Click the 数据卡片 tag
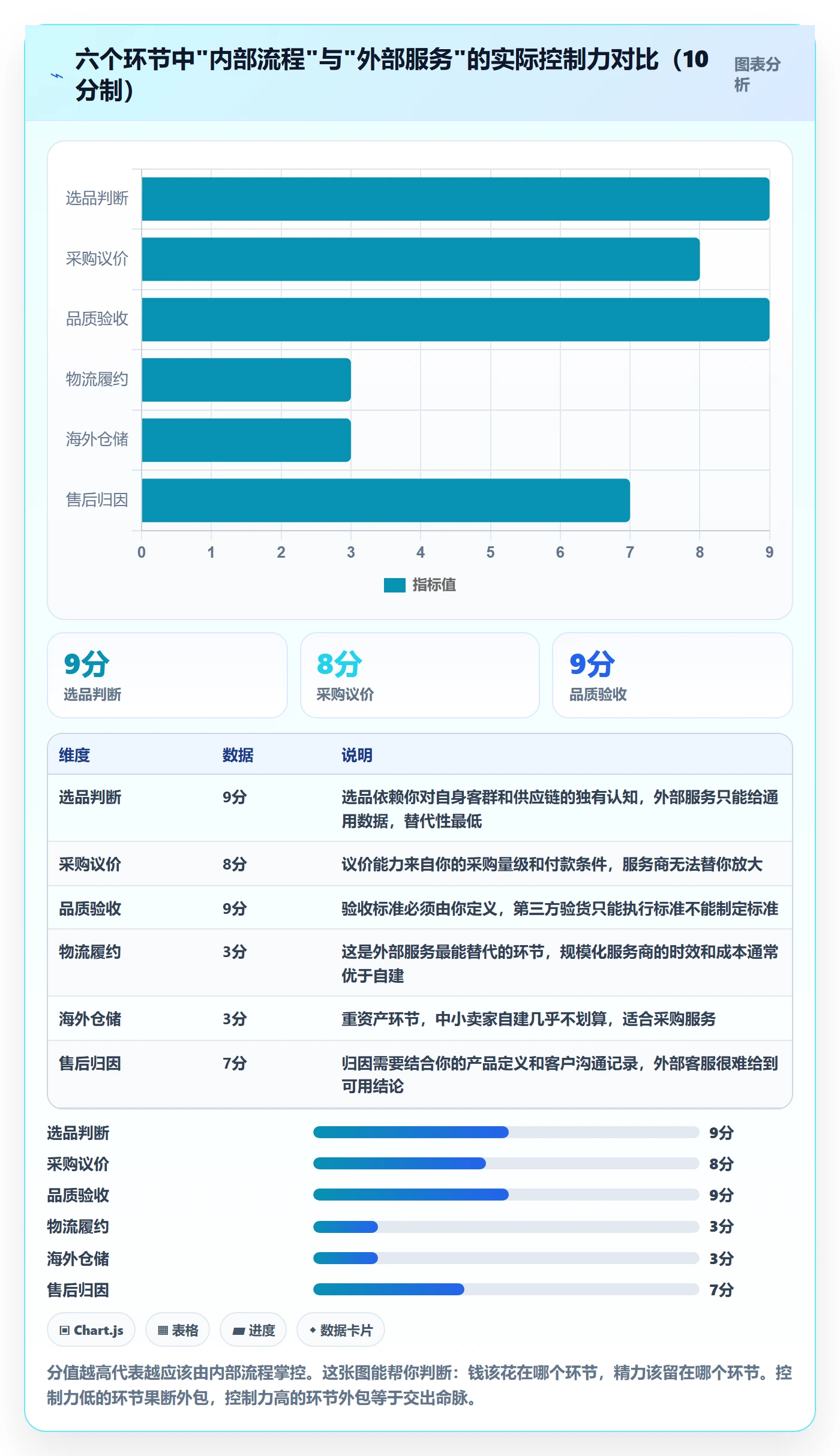This screenshot has width=840, height=1456. 341,1330
